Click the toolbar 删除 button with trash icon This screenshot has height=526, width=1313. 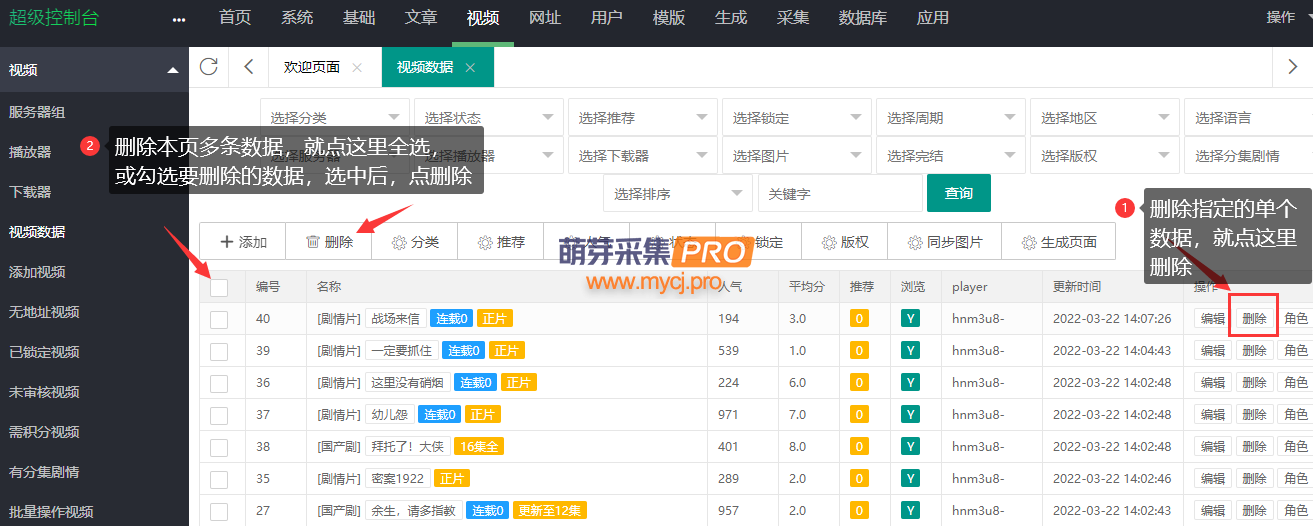pyautogui.click(x=329, y=242)
